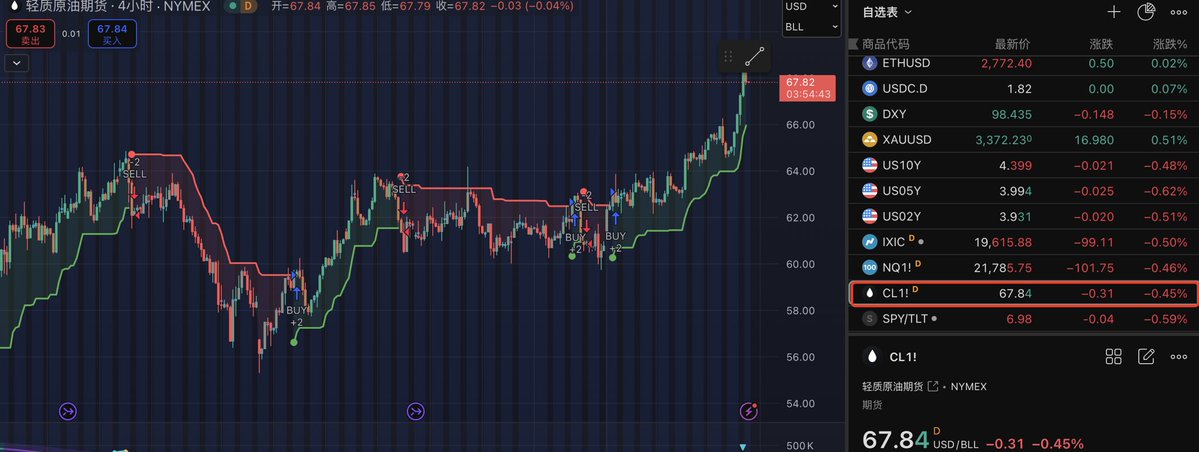Open the 轻质原油期货 external link icon

(932, 387)
